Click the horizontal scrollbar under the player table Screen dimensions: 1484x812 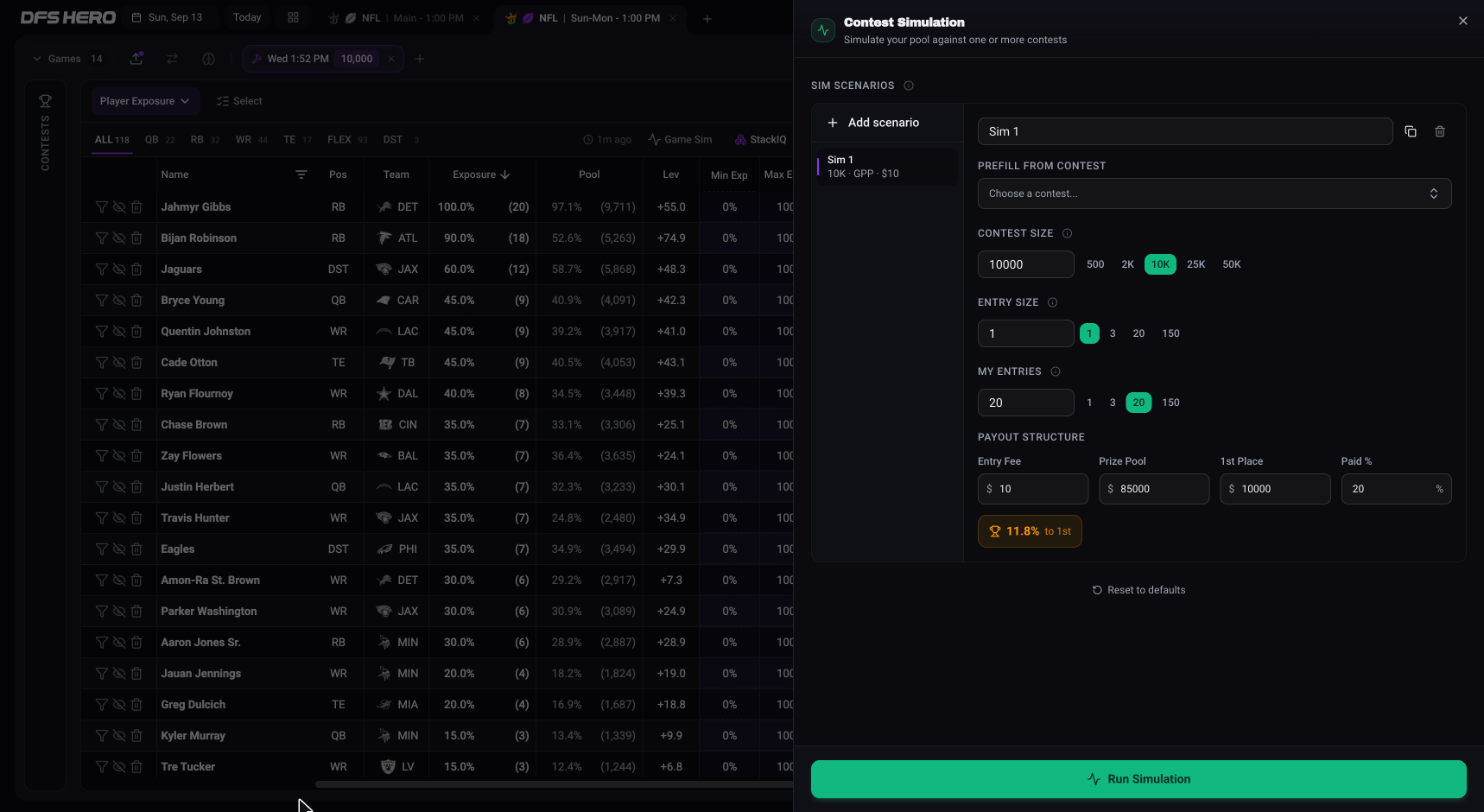tap(554, 785)
